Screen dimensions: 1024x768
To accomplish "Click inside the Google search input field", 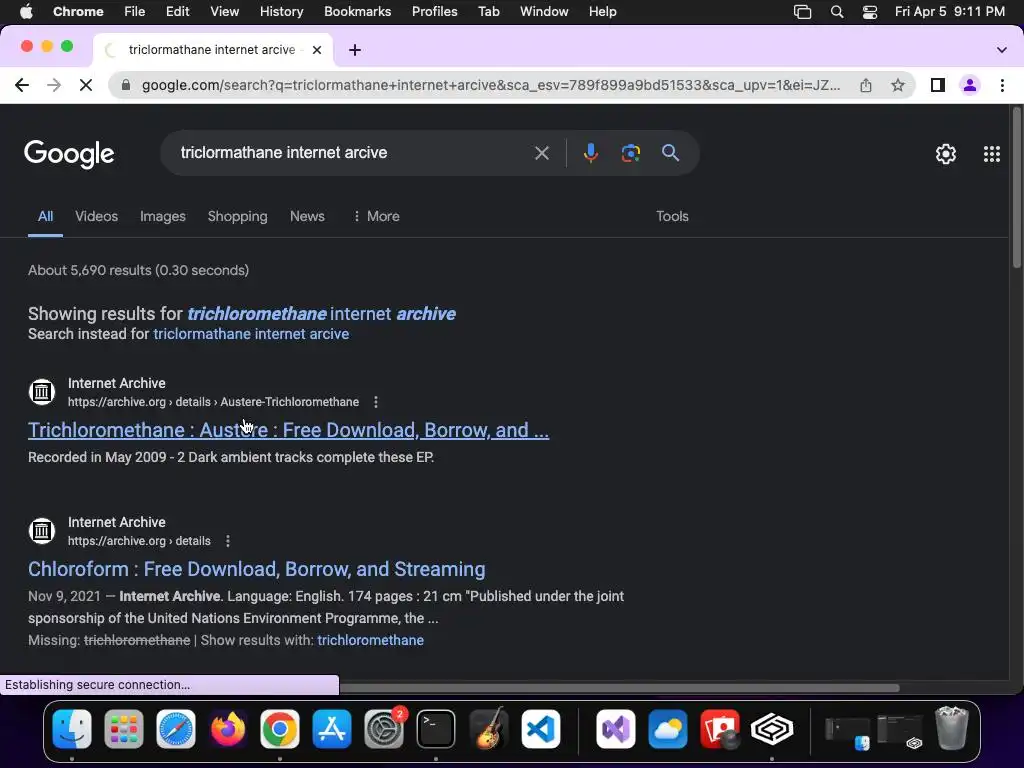I will (x=353, y=153).
